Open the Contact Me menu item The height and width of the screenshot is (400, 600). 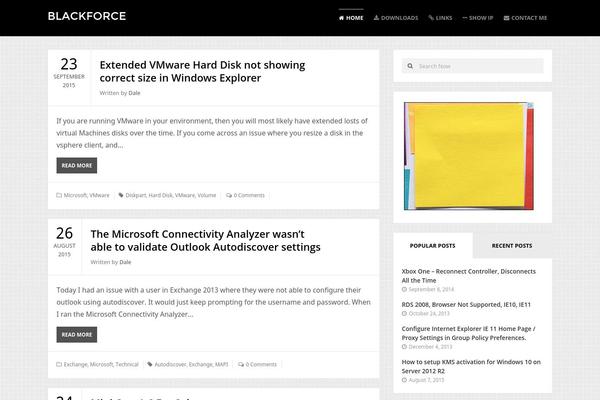point(525,17)
